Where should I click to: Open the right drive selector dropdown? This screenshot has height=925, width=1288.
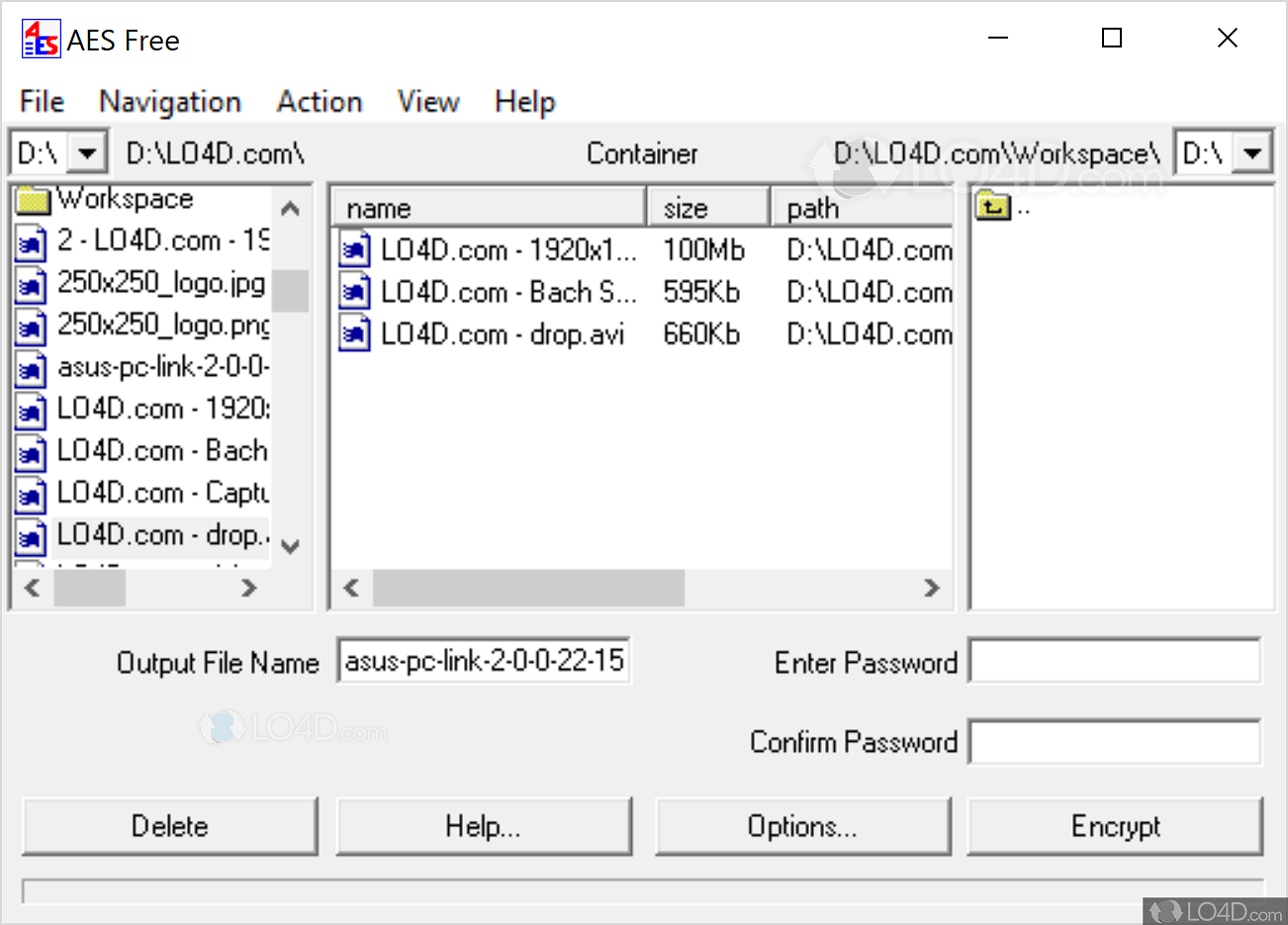coord(1252,151)
